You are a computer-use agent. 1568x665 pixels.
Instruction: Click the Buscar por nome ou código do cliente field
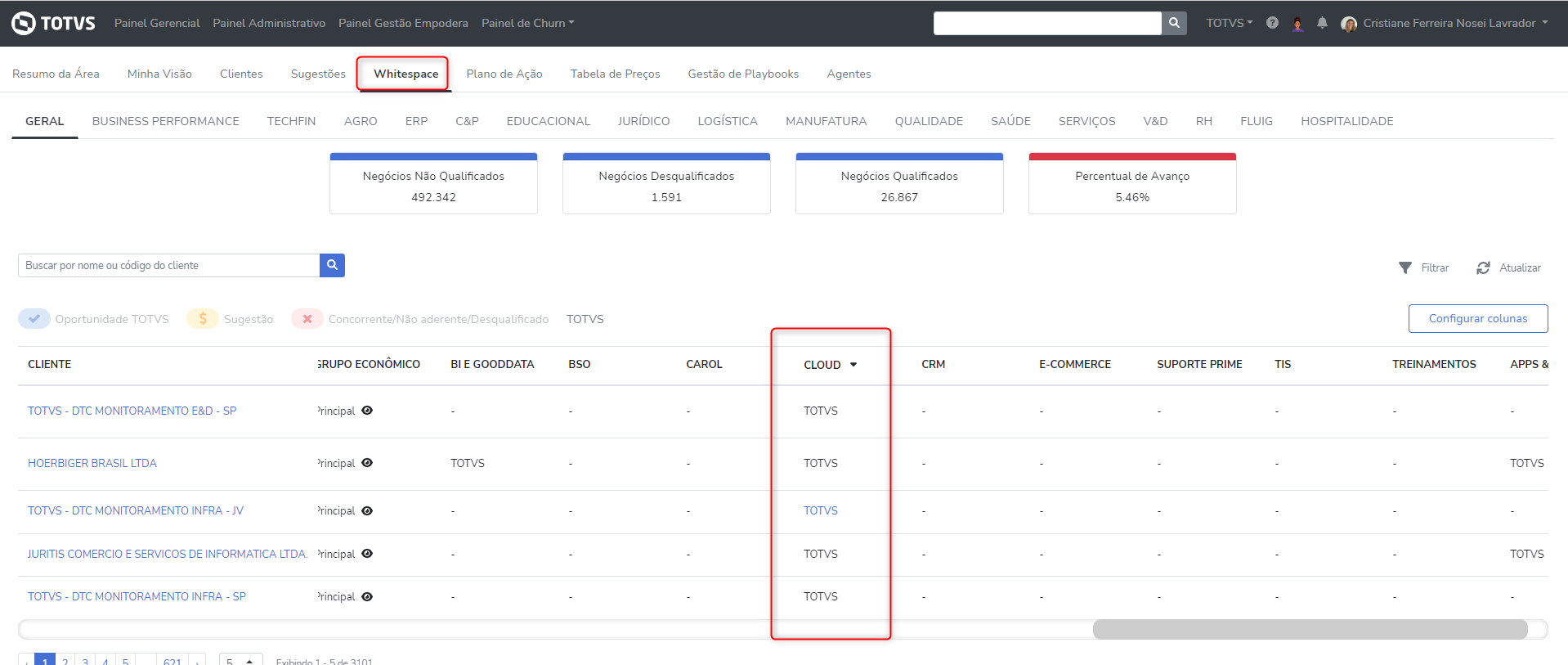point(169,265)
